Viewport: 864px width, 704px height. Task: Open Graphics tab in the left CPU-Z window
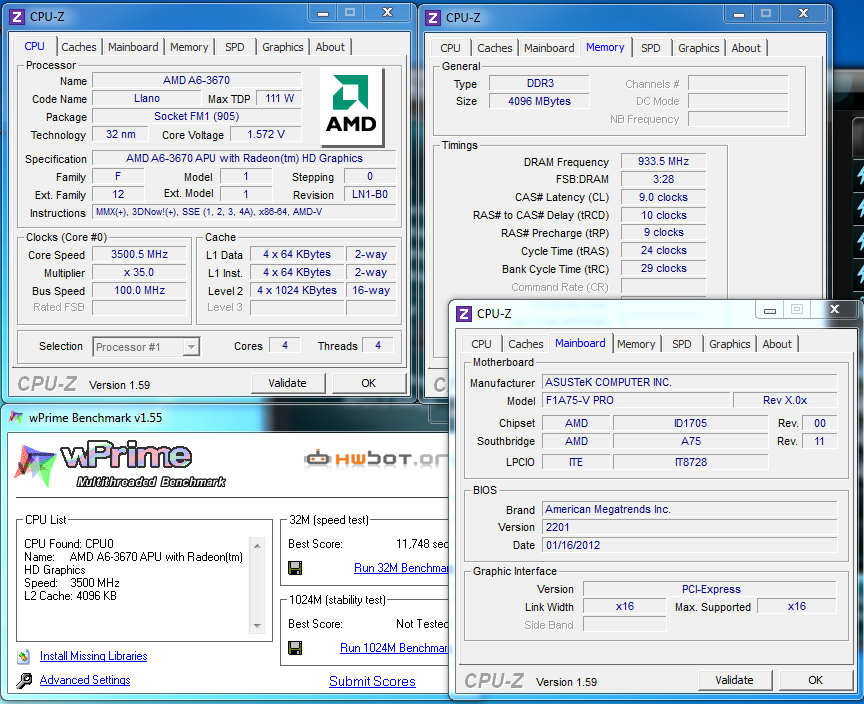(283, 47)
